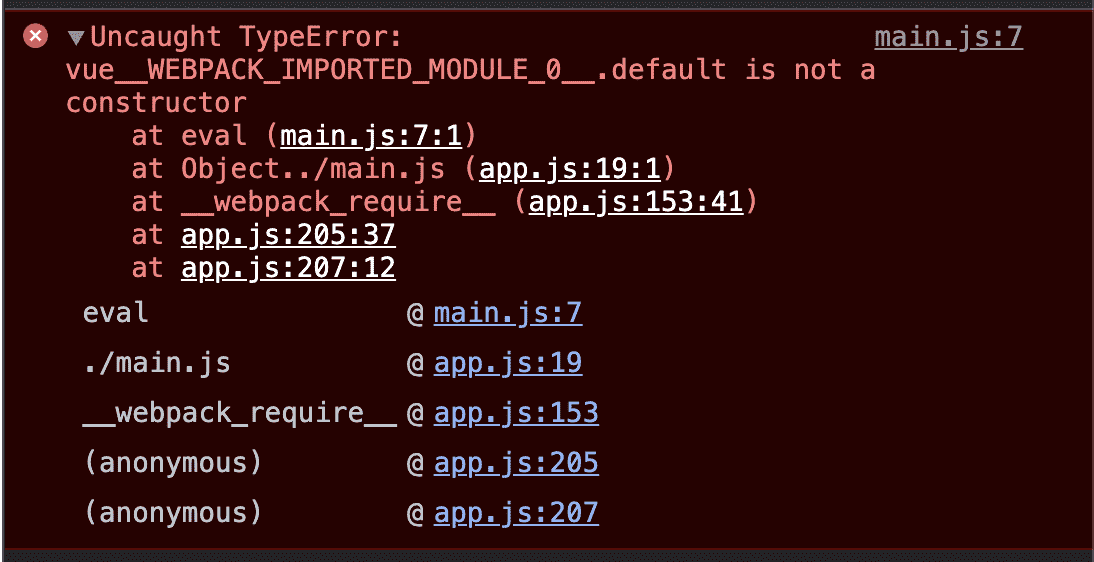Collapse the Uncaught TypeError stack trace triangle
Image resolution: width=1094 pixels, height=562 pixels.
(75, 38)
